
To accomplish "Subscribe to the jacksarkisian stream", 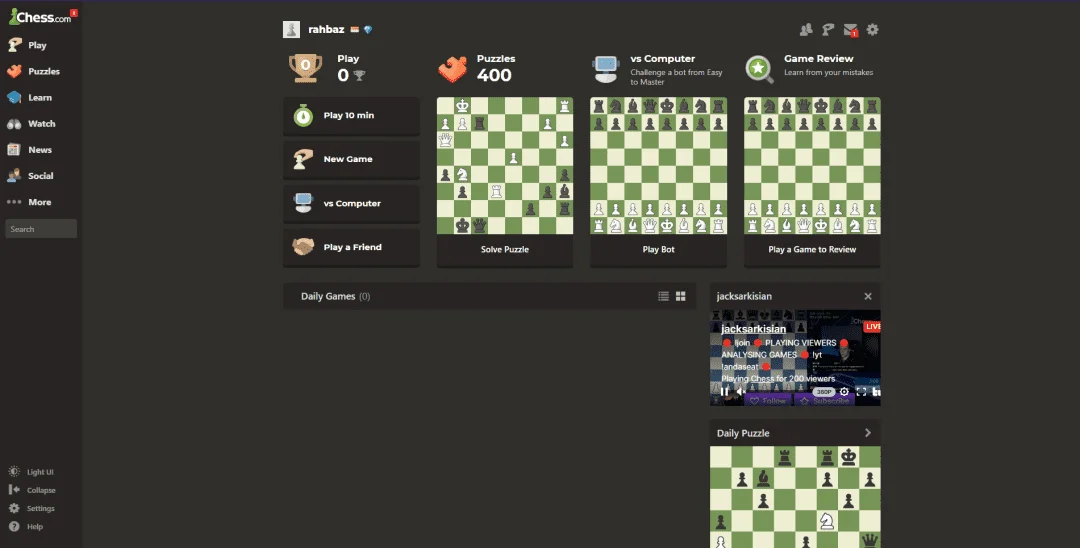I will coord(824,401).
